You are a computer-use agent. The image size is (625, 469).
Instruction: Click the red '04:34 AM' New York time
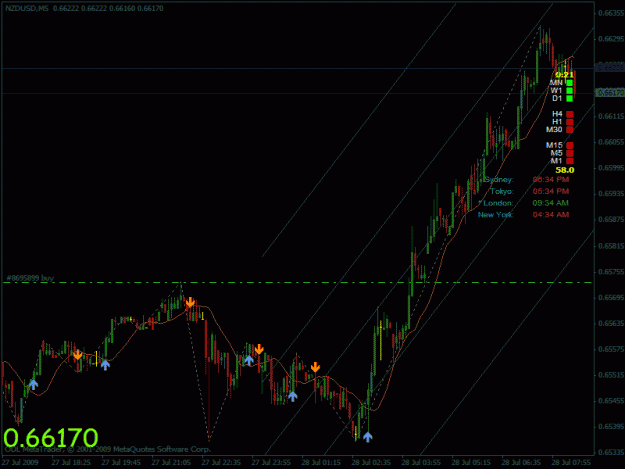(x=550, y=215)
